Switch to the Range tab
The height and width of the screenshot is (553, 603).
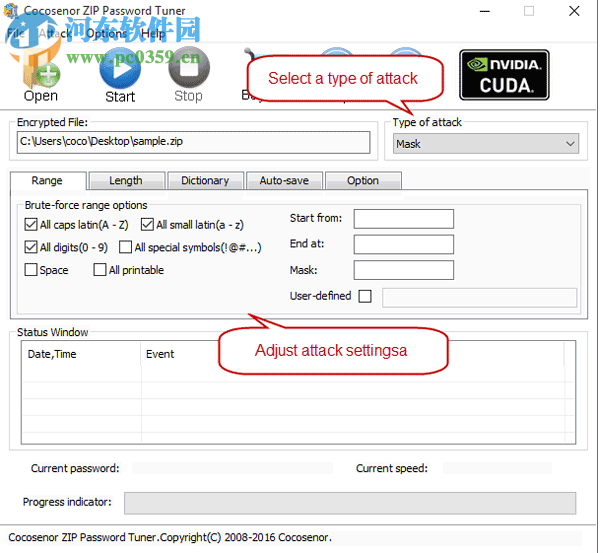tap(47, 180)
